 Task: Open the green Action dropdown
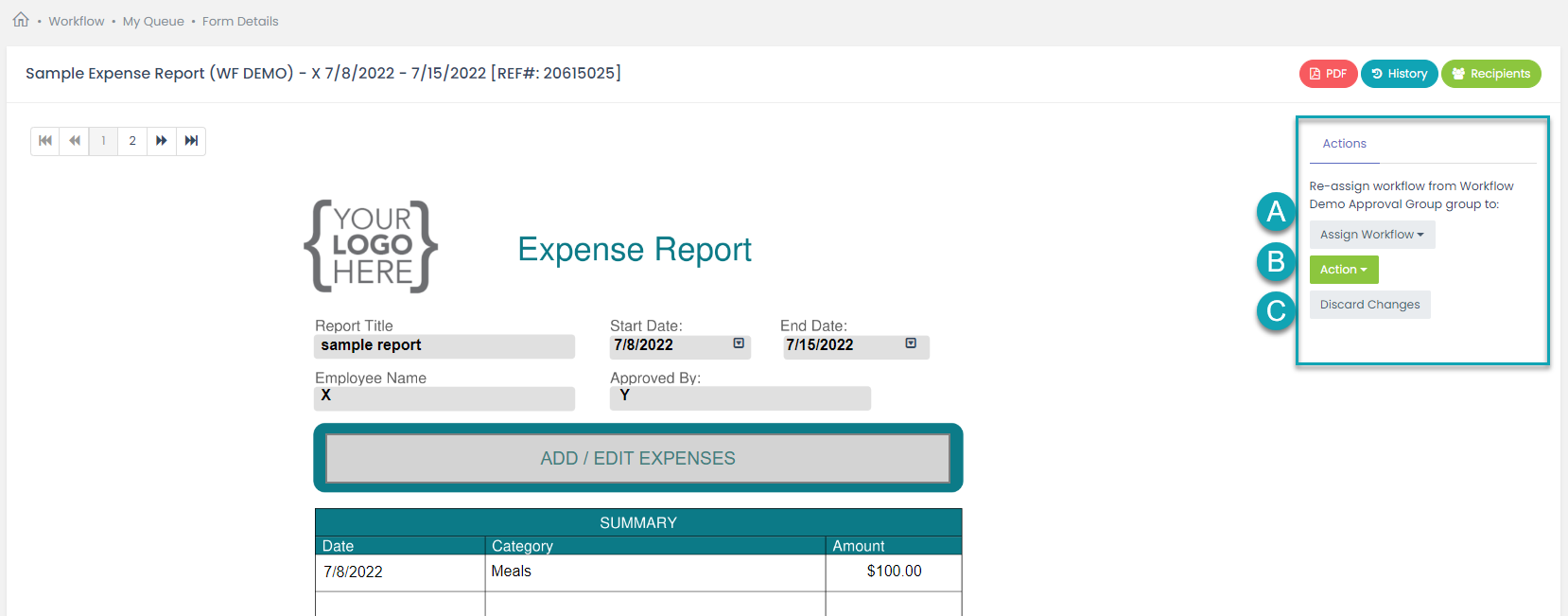click(1344, 270)
